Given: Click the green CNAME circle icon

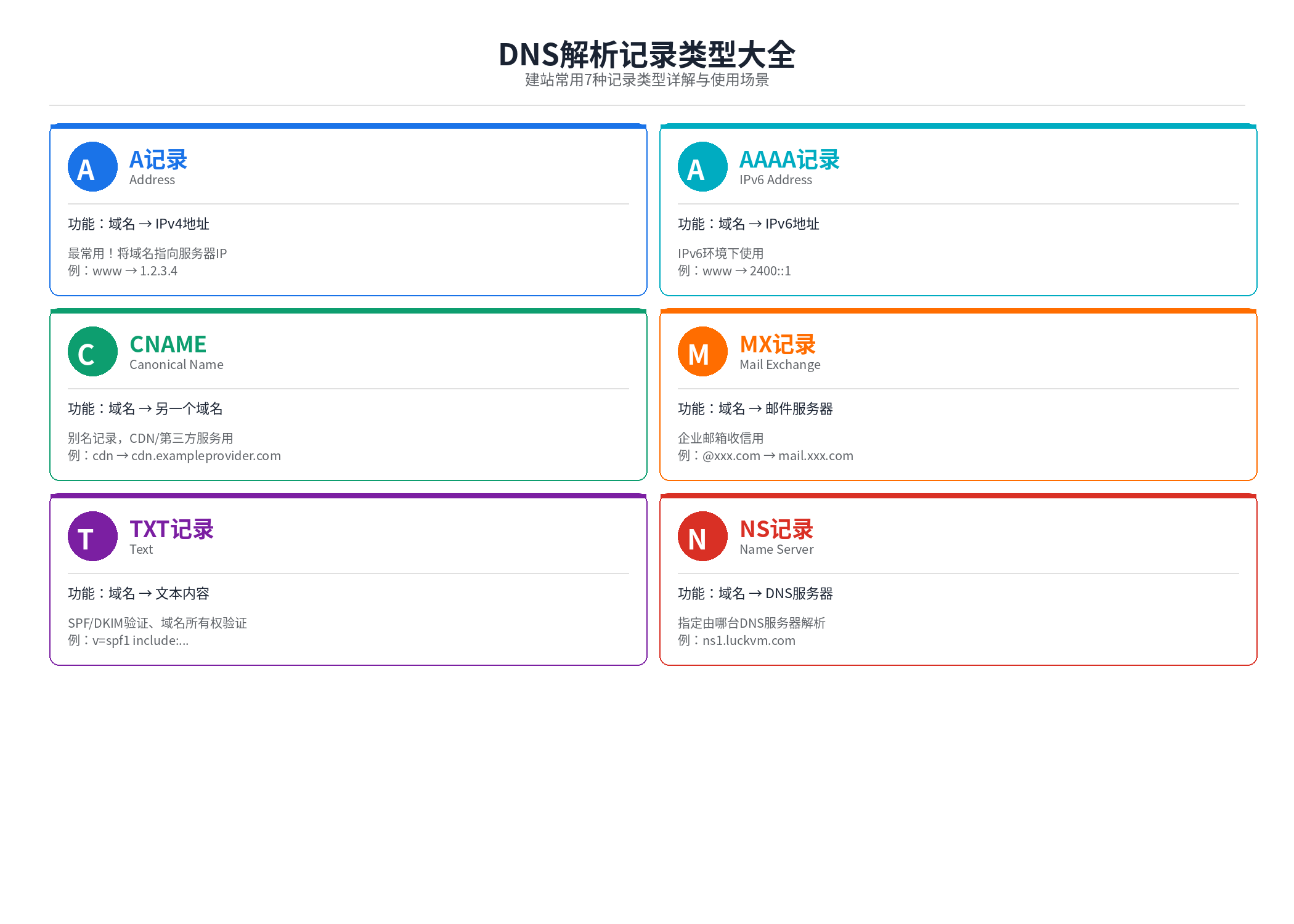Looking at the screenshot, I should [92, 352].
